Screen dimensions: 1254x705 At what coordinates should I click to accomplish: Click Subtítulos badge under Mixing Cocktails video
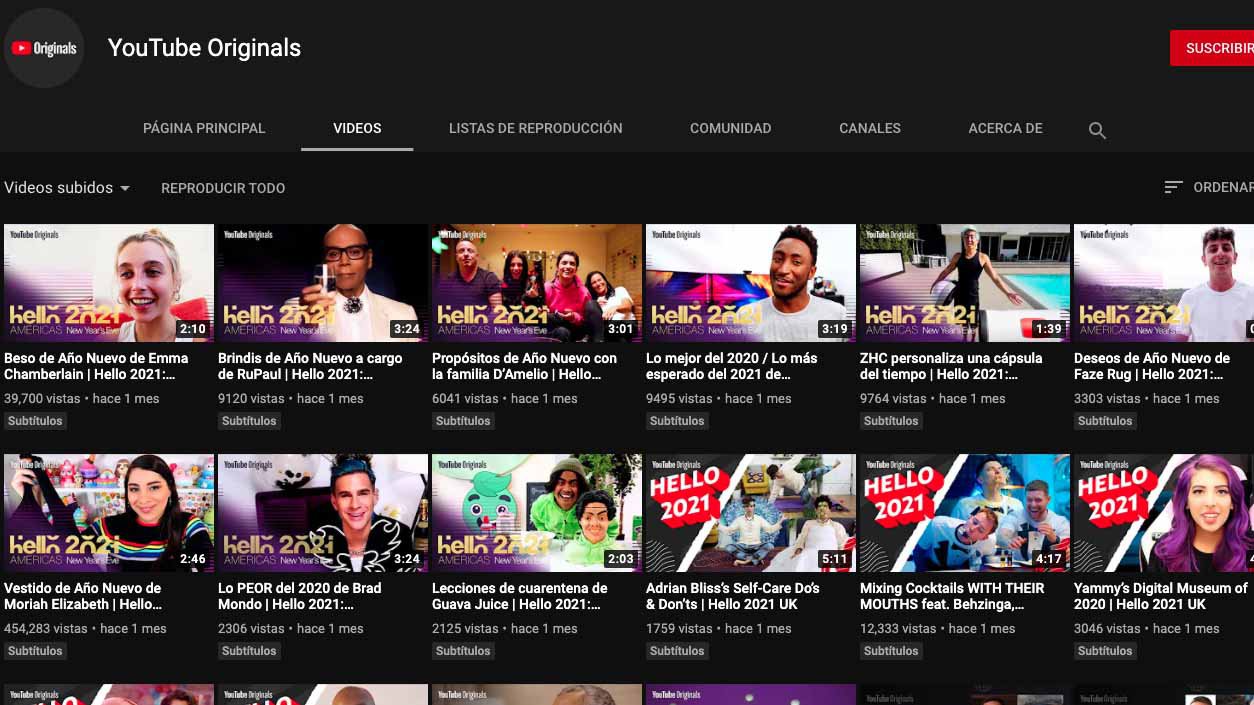click(x=891, y=651)
